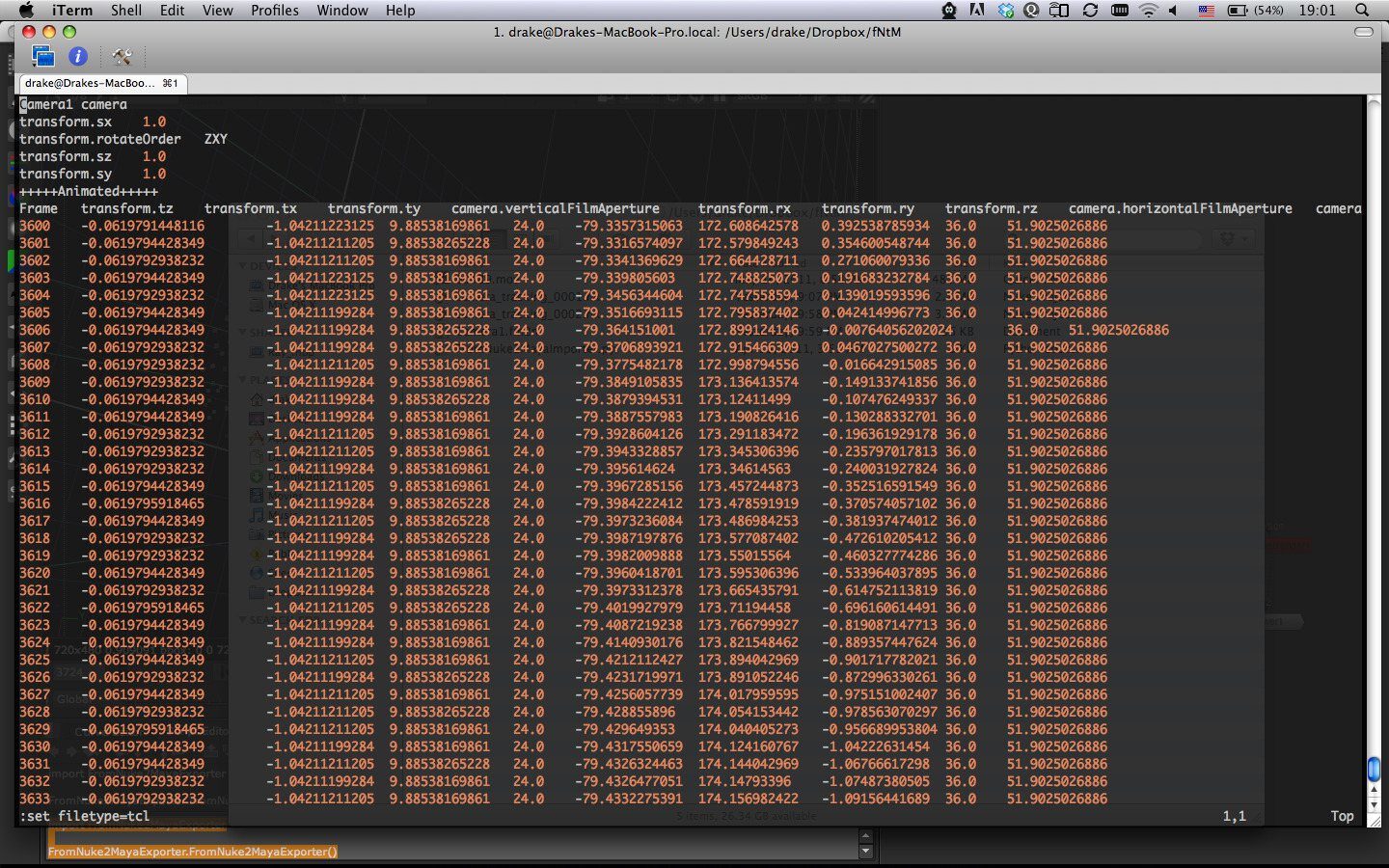Click value 174.156982422 in row 3633
1389x868 pixels.
[749, 799]
